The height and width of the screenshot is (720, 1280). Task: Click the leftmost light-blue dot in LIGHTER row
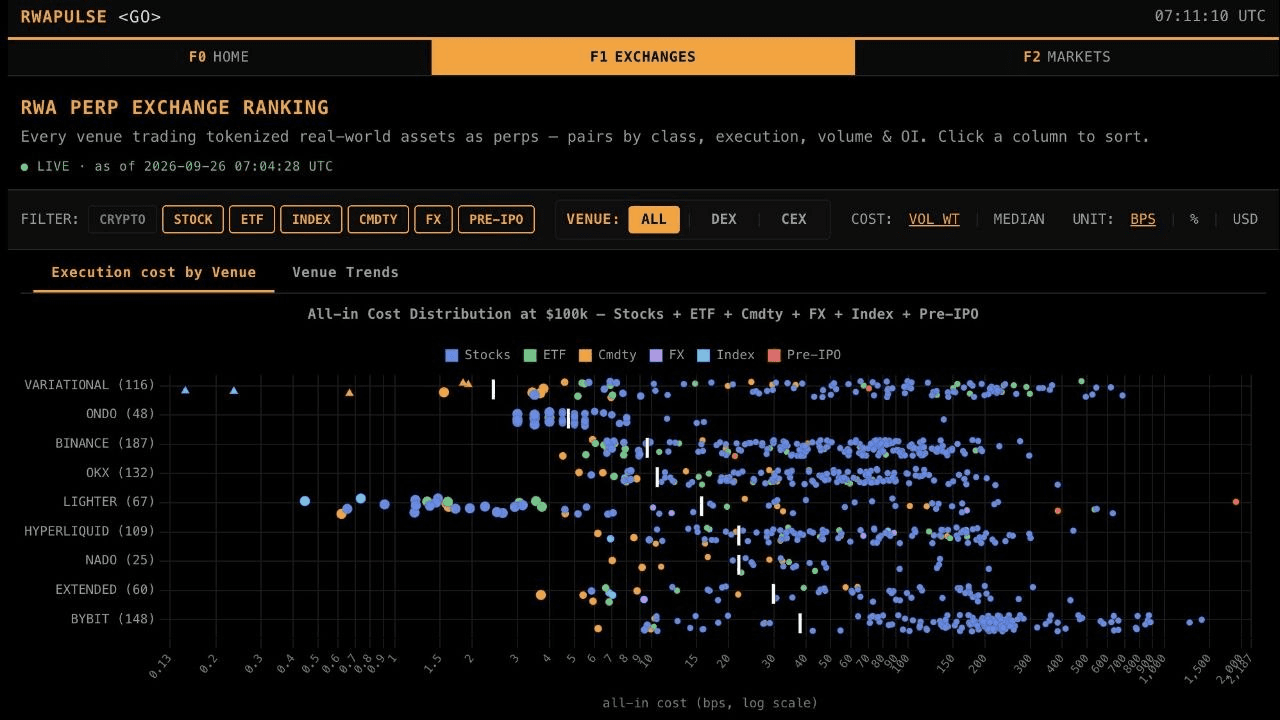click(305, 501)
